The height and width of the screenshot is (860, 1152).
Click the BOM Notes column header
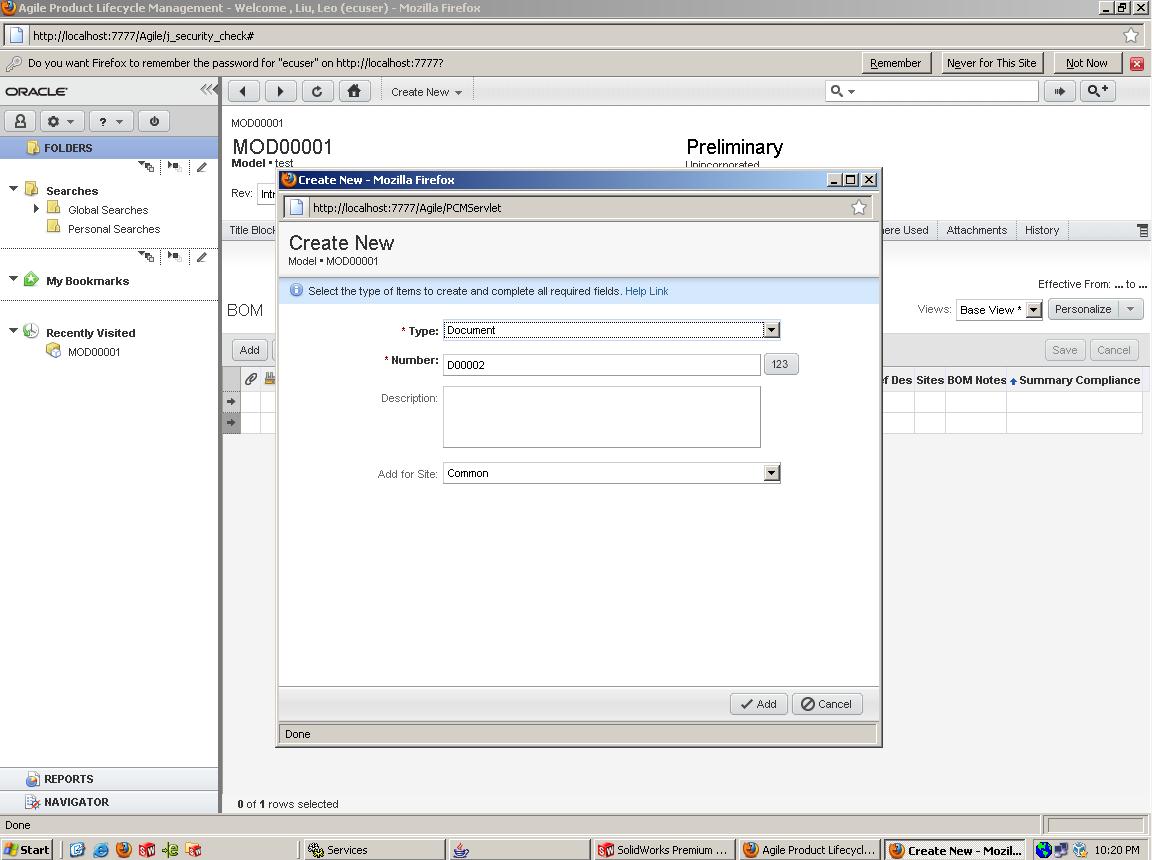click(x=976, y=380)
